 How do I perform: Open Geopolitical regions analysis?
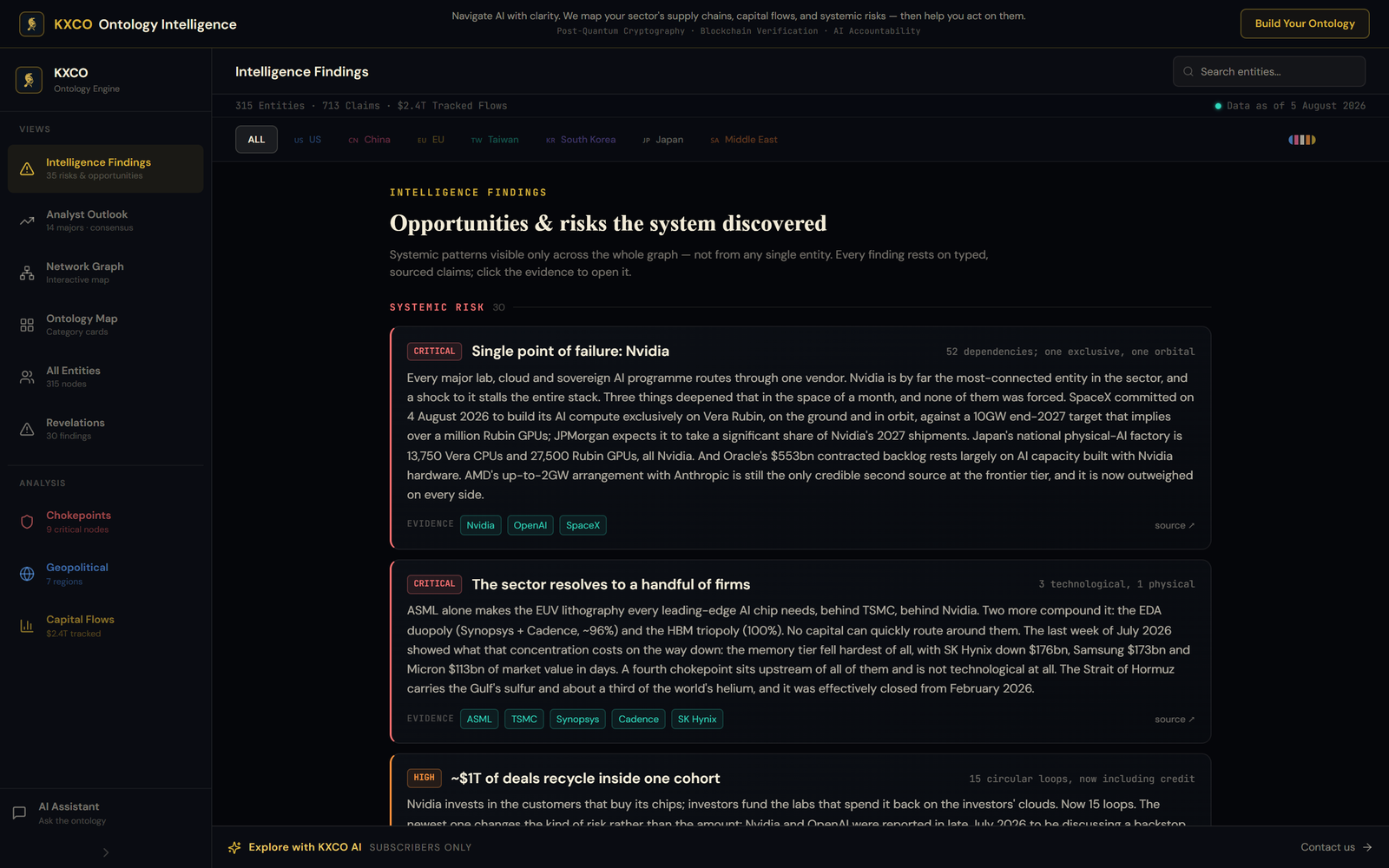pyautogui.click(x=106, y=574)
